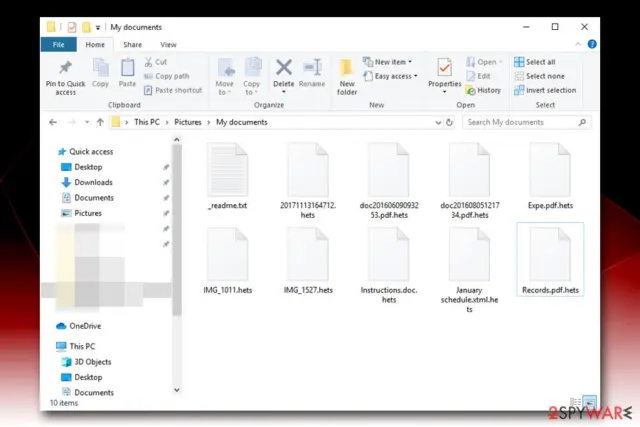Select the _readme.txt file
The width and height of the screenshot is (640, 427).
[x=228, y=176]
